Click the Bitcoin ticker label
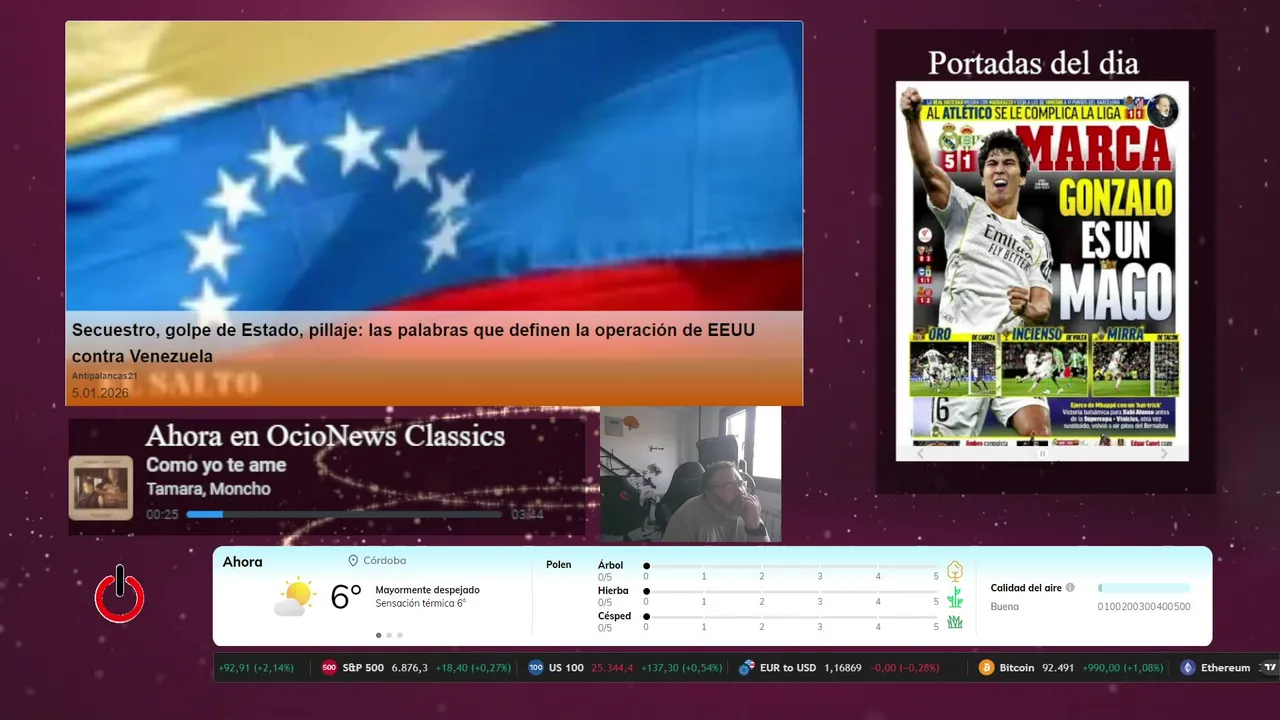This screenshot has height=720, width=1280. (1017, 667)
